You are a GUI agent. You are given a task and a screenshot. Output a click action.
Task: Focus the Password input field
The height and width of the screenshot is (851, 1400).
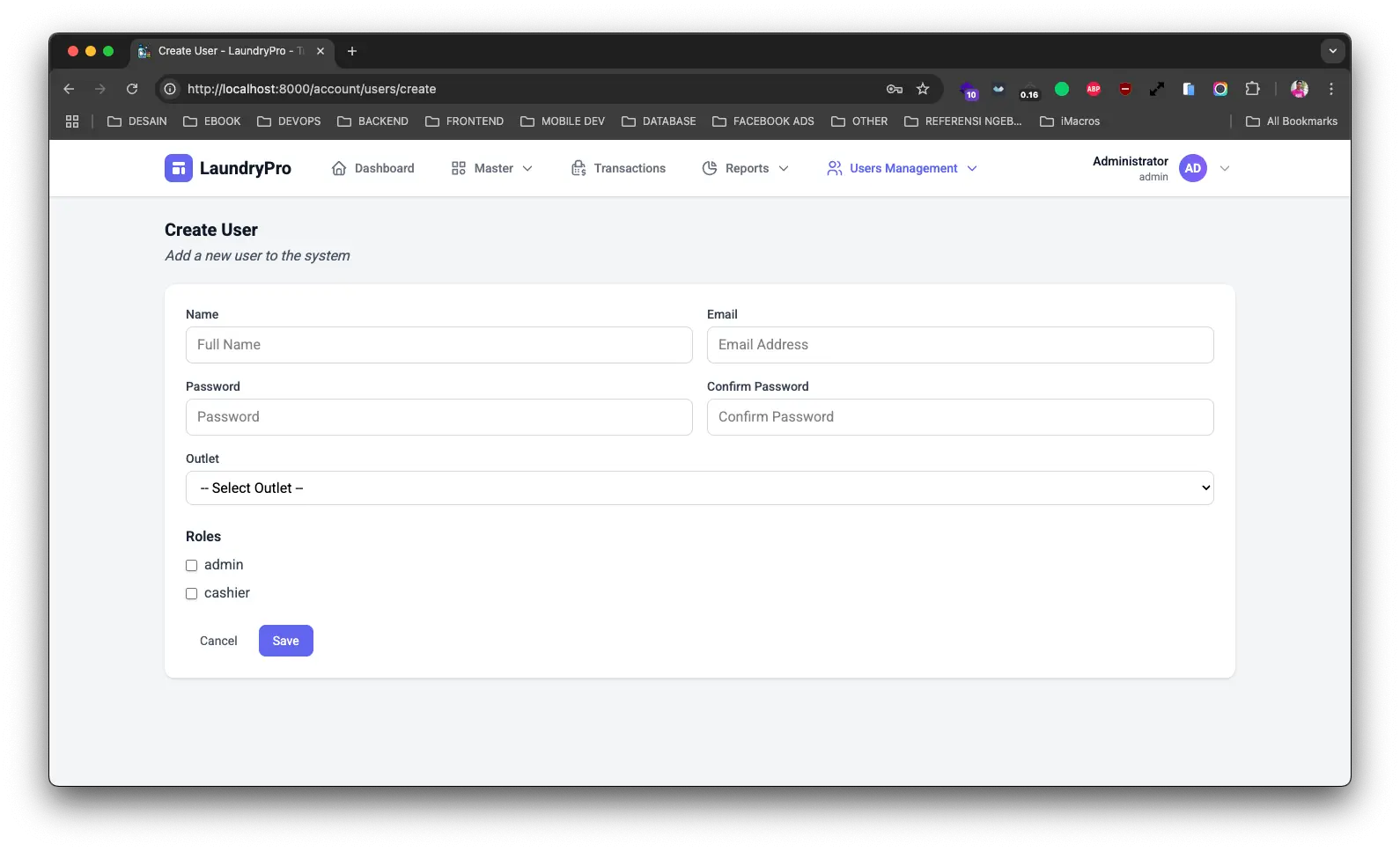(439, 417)
